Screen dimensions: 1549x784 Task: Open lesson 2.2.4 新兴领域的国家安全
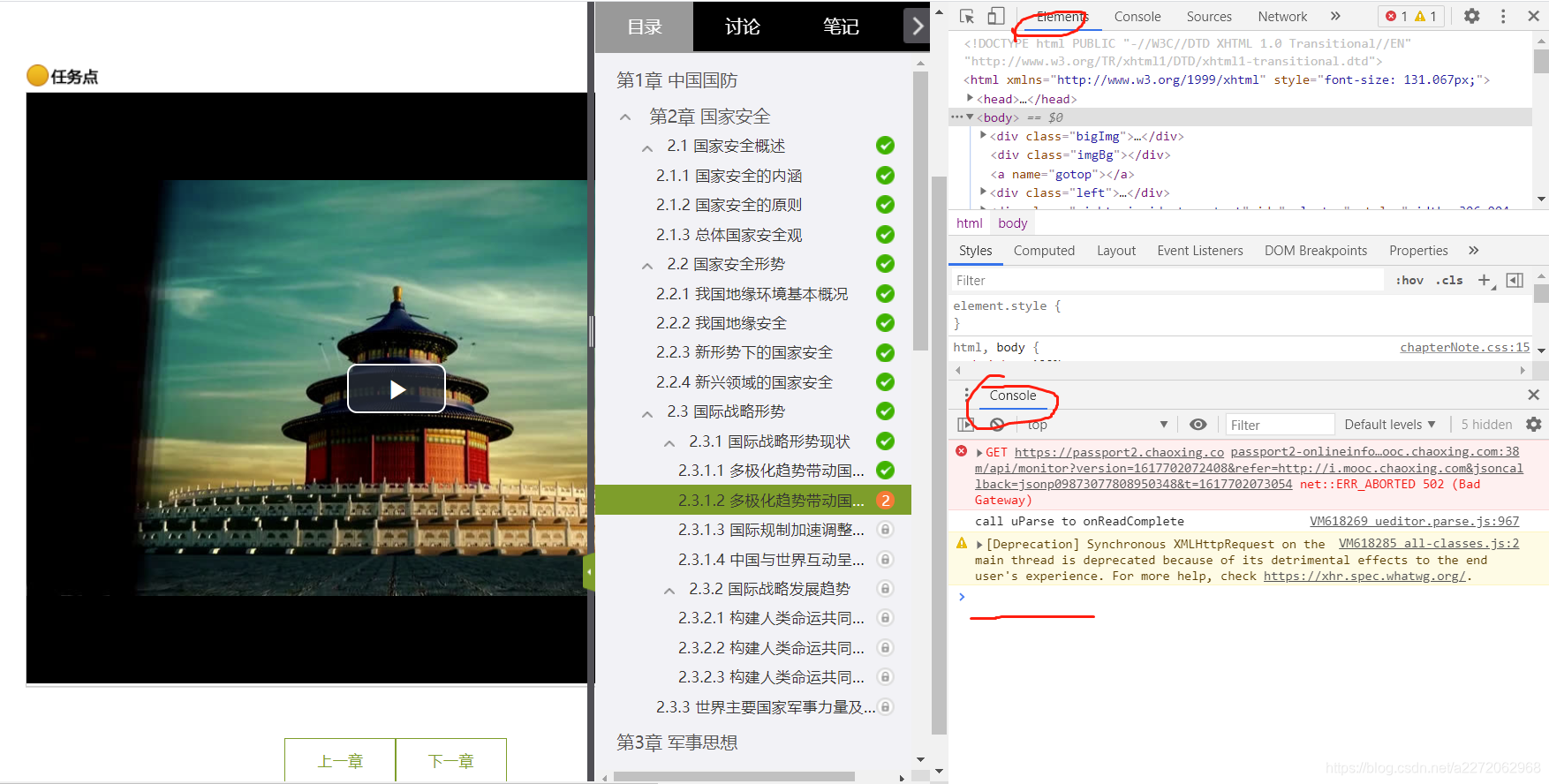[x=744, y=382]
